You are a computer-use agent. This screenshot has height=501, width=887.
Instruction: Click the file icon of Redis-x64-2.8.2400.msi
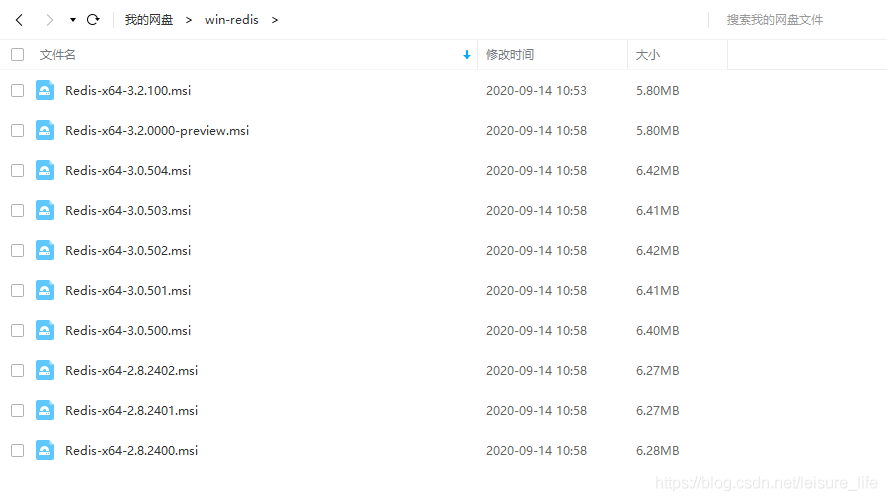pos(45,451)
